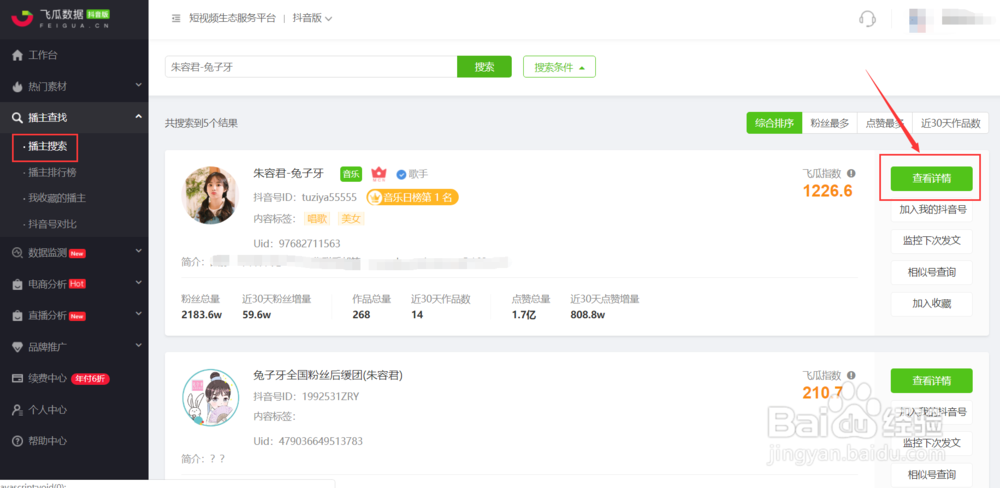Screen dimensions: 1000x488
Task: Click the magnifier icon beside 播主查找
Action: point(18,117)
